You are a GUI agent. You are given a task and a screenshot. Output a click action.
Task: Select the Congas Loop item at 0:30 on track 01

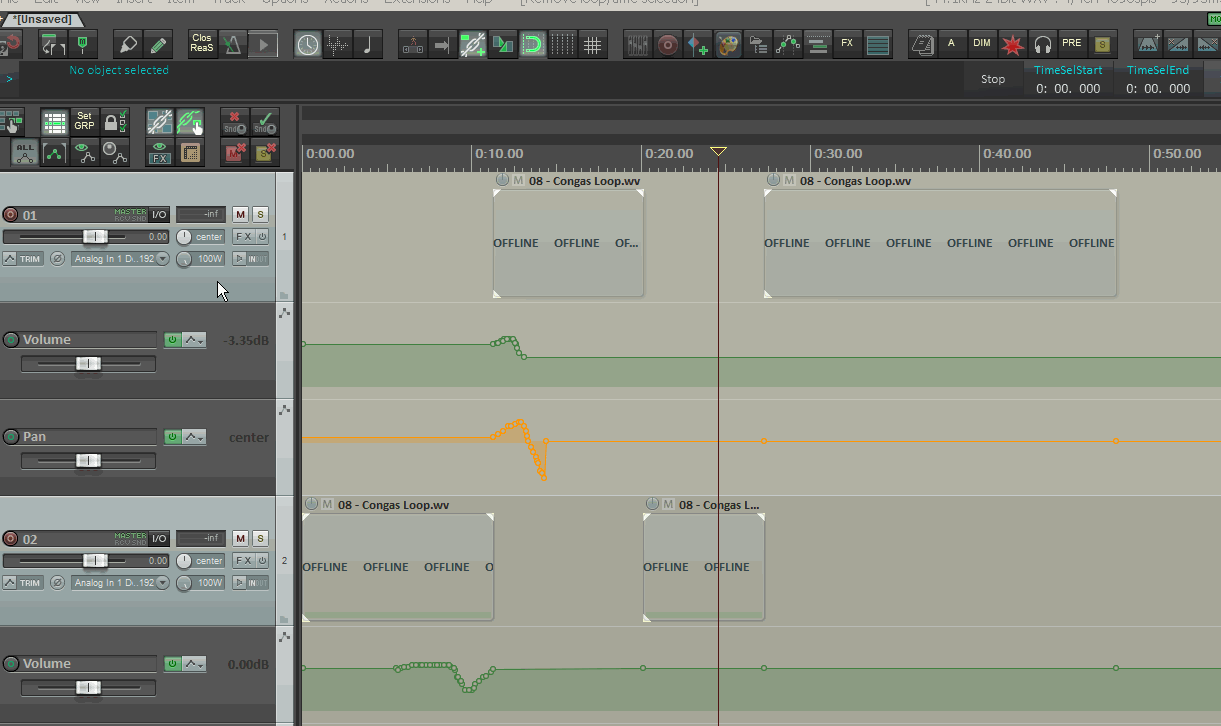940,243
